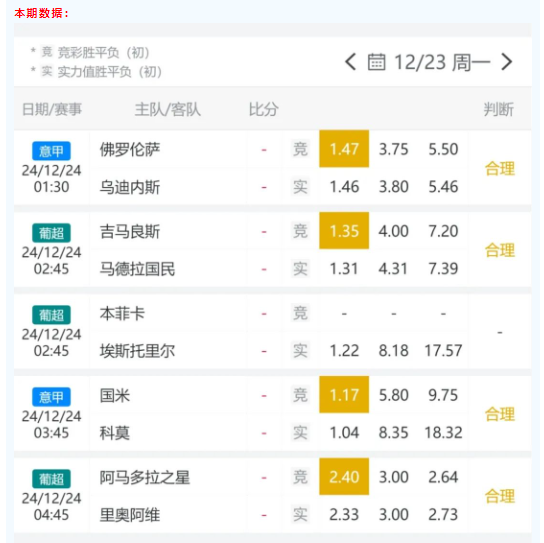Click the 判断 column header

click(x=499, y=110)
